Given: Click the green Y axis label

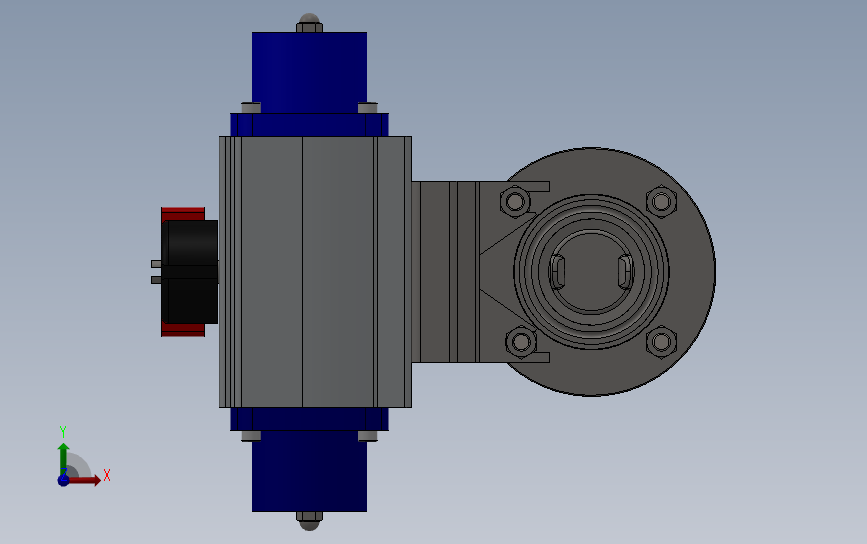Looking at the screenshot, I should [x=62, y=431].
